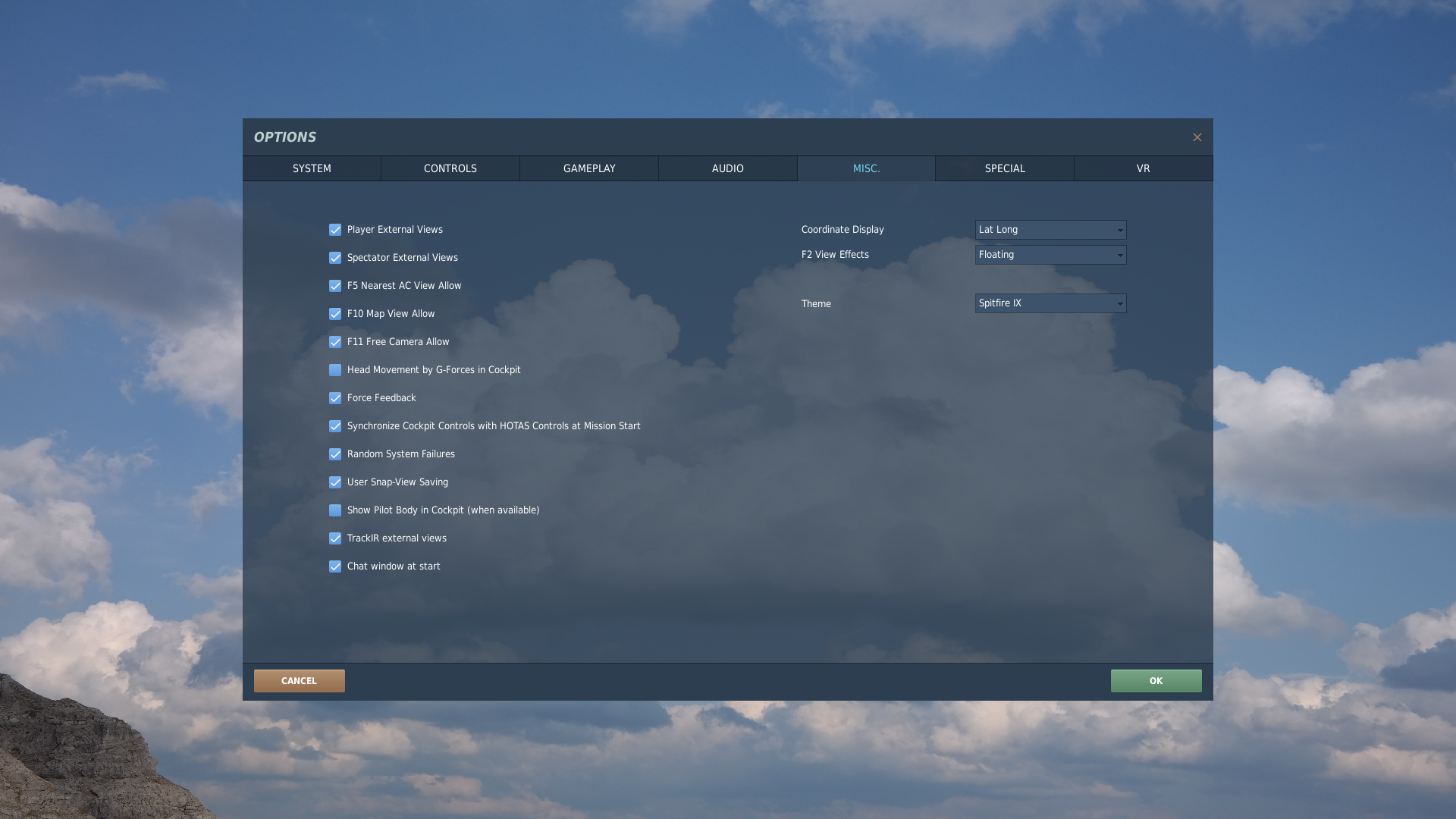
Task: Toggle TrackIR external views checkbox
Action: [x=335, y=538]
